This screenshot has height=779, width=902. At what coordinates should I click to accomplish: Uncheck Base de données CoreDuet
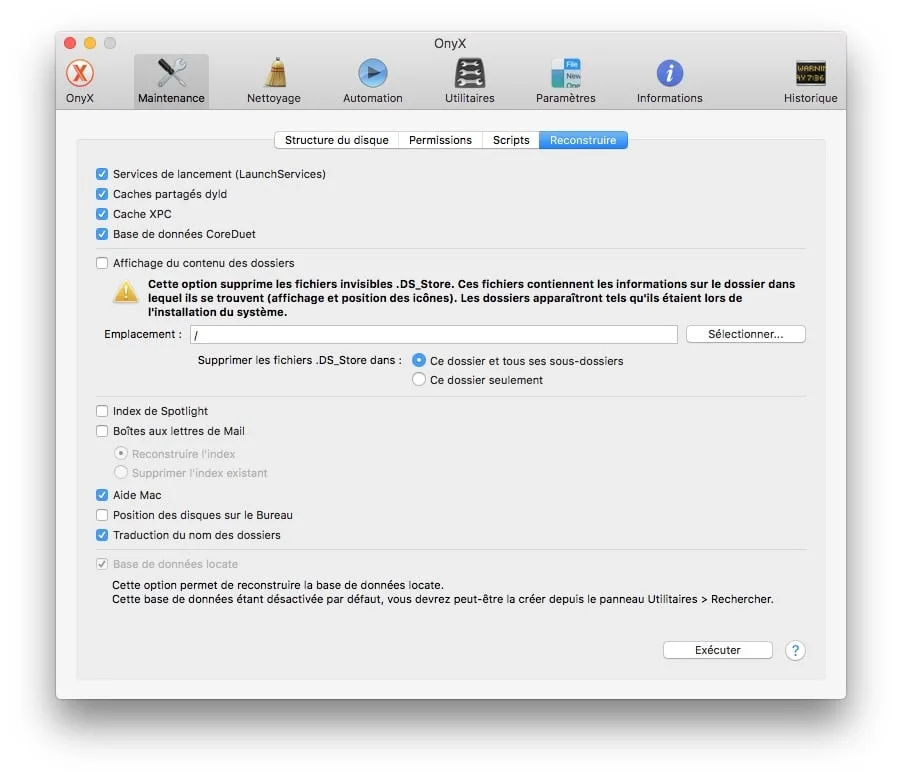click(x=102, y=234)
